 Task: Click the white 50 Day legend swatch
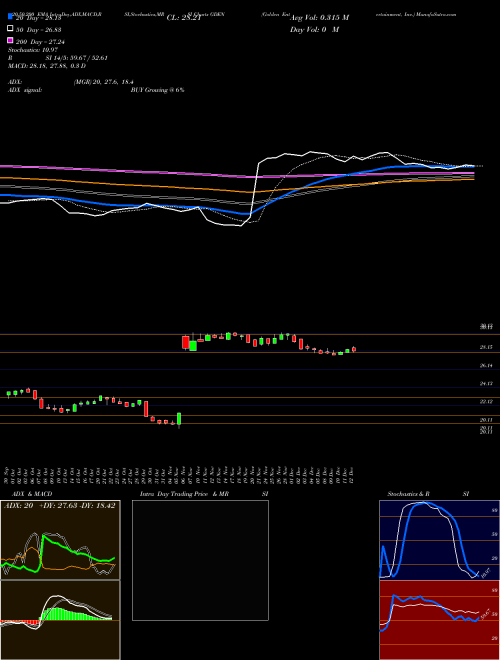click(10, 29)
